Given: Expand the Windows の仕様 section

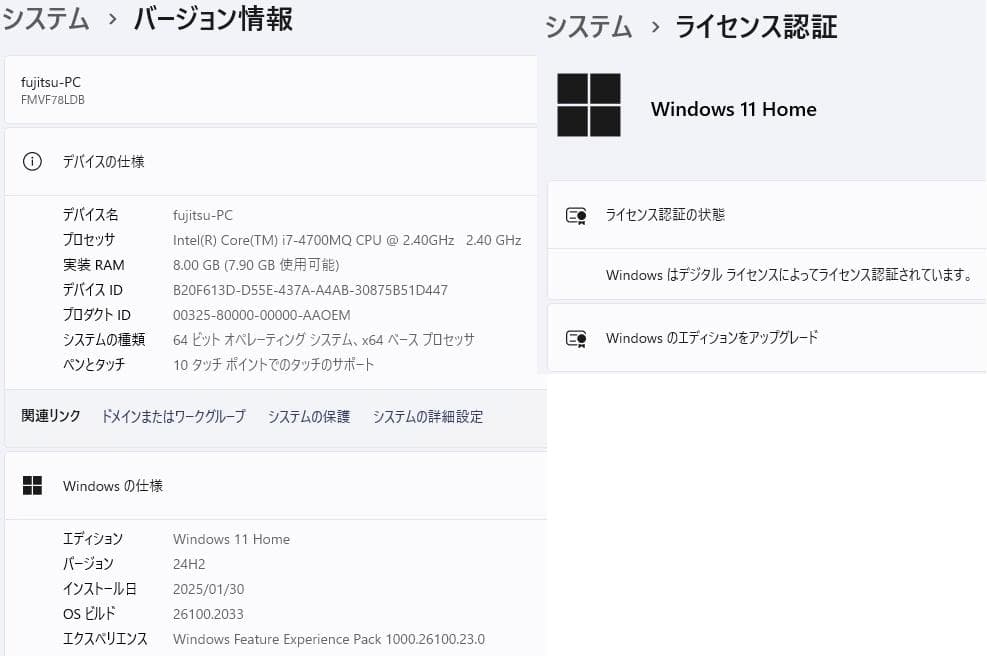Looking at the screenshot, I should [x=112, y=485].
